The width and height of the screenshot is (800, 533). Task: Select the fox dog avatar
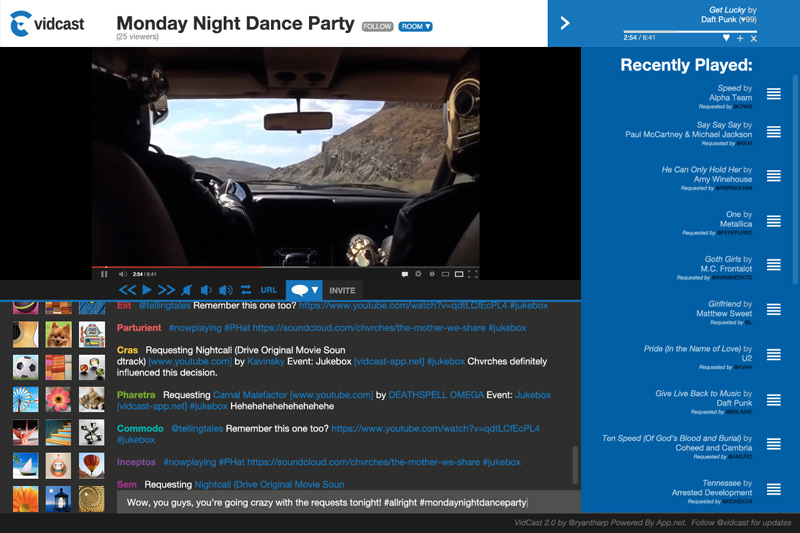[x=58, y=335]
